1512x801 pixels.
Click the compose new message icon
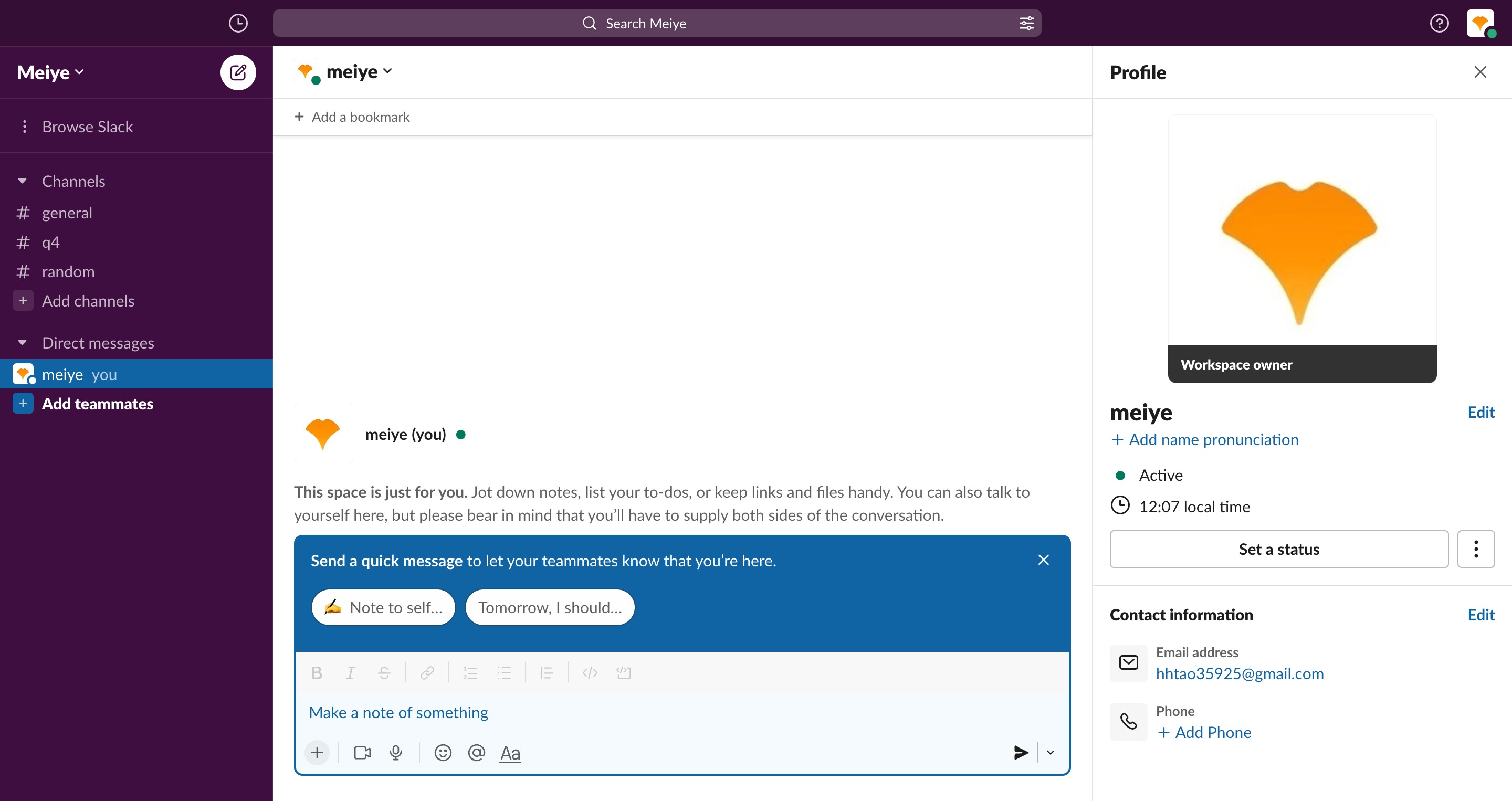(x=238, y=73)
